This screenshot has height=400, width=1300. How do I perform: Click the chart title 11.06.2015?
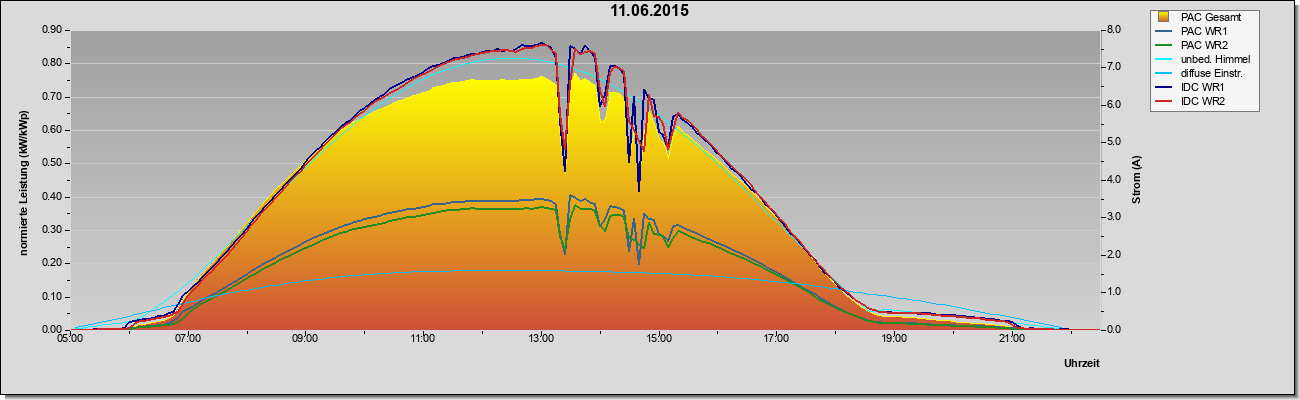[650, 12]
